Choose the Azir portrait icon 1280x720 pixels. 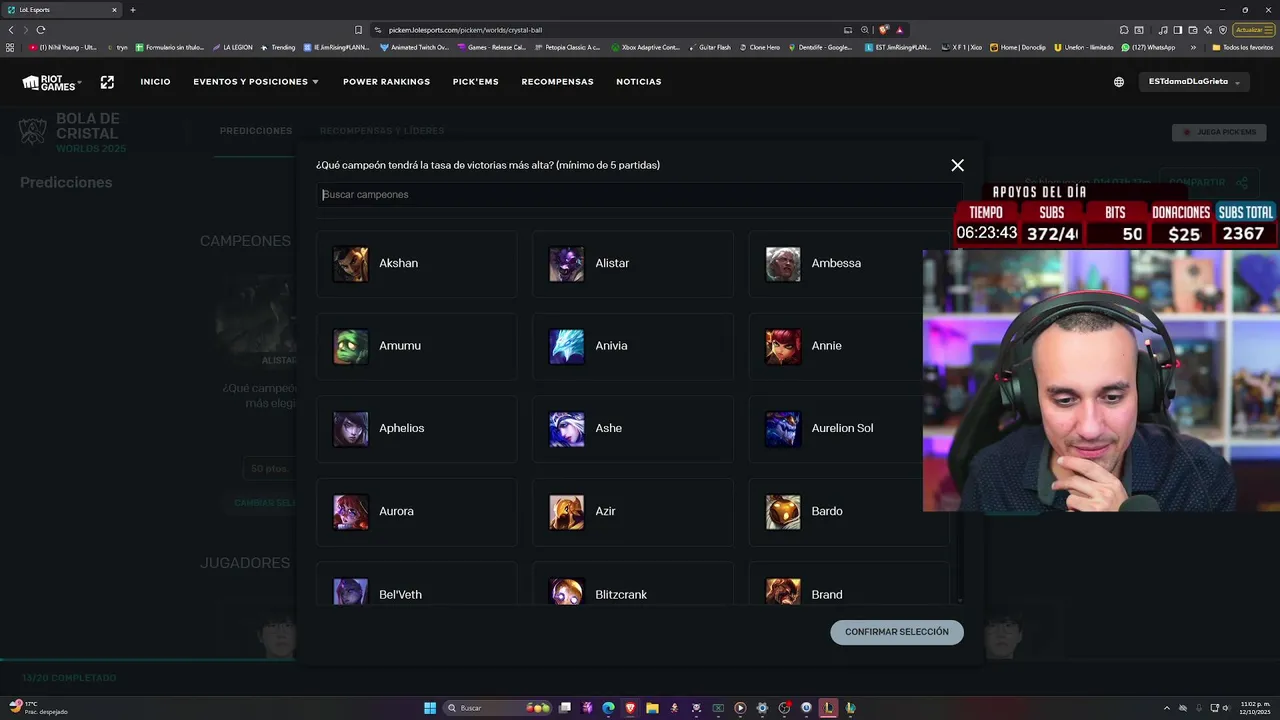[566, 512]
